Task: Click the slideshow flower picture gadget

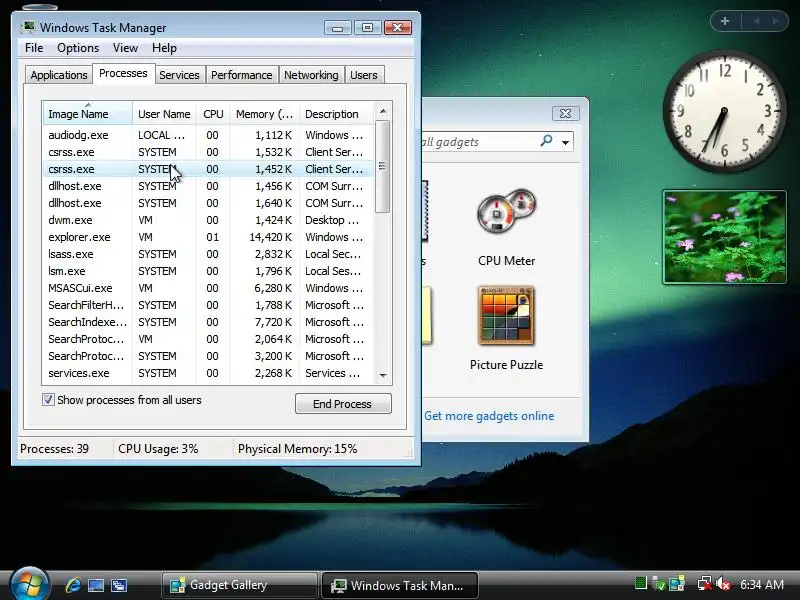Action: [724, 237]
